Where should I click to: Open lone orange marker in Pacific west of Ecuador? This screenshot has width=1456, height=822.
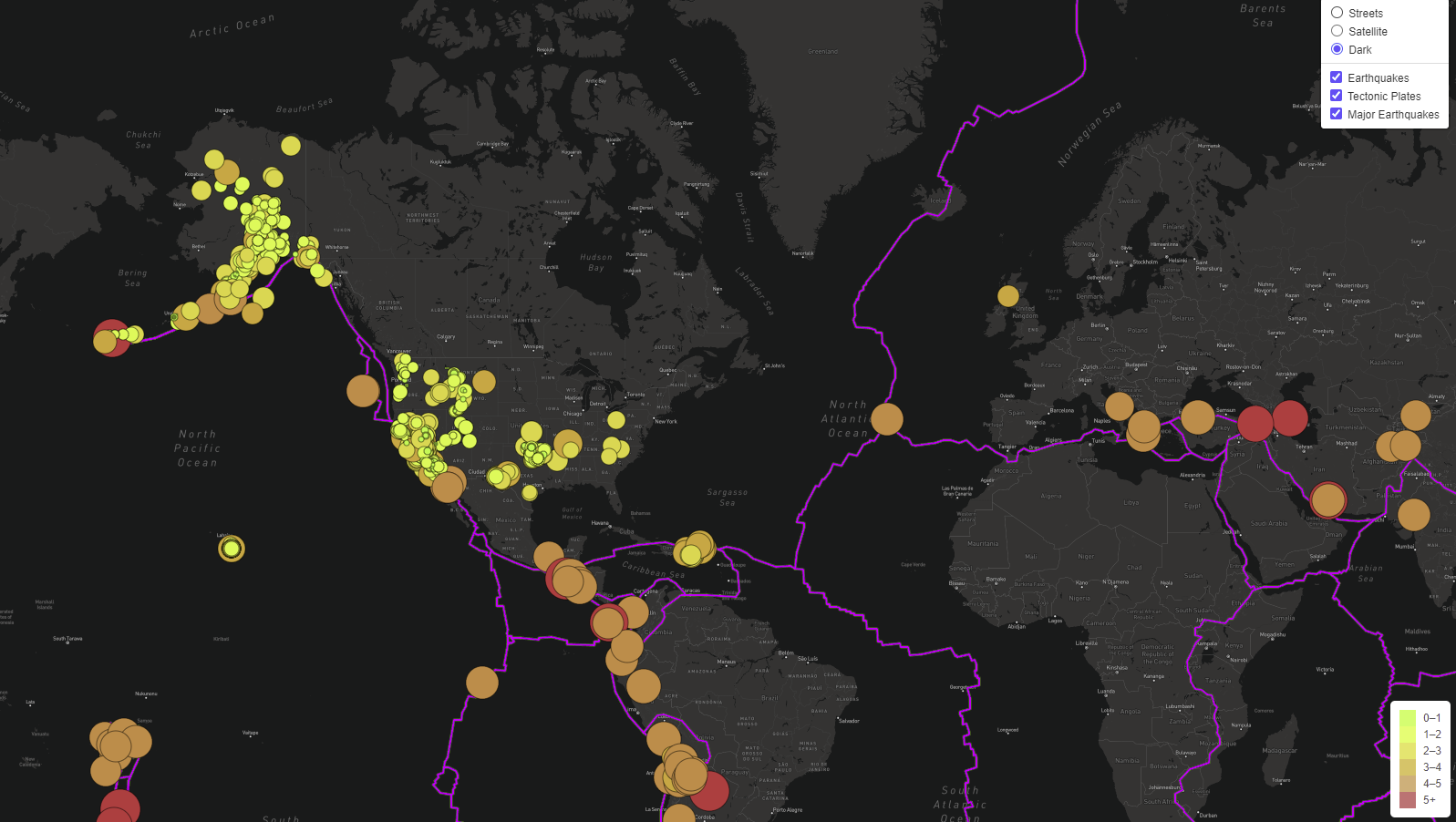(482, 683)
